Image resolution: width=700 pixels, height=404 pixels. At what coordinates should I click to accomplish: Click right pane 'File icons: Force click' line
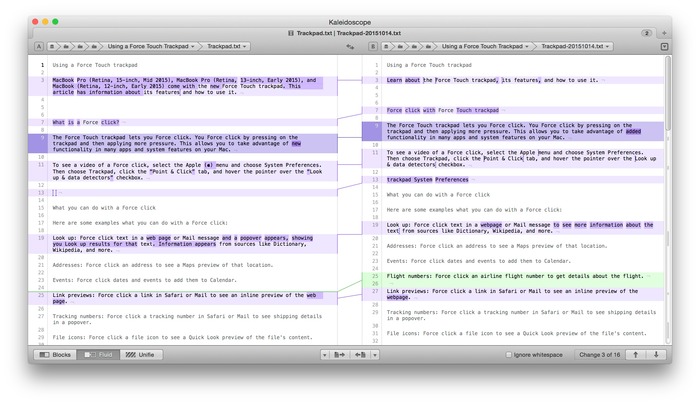[516, 333]
